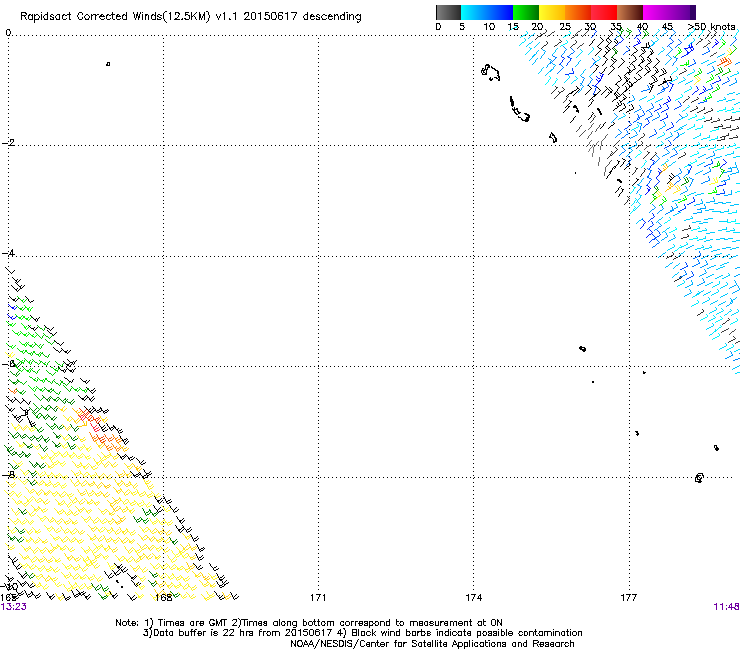The height and width of the screenshot is (650, 740).
Task: Click the brown 35-40 knots color bar segment
Action: [630, 12]
